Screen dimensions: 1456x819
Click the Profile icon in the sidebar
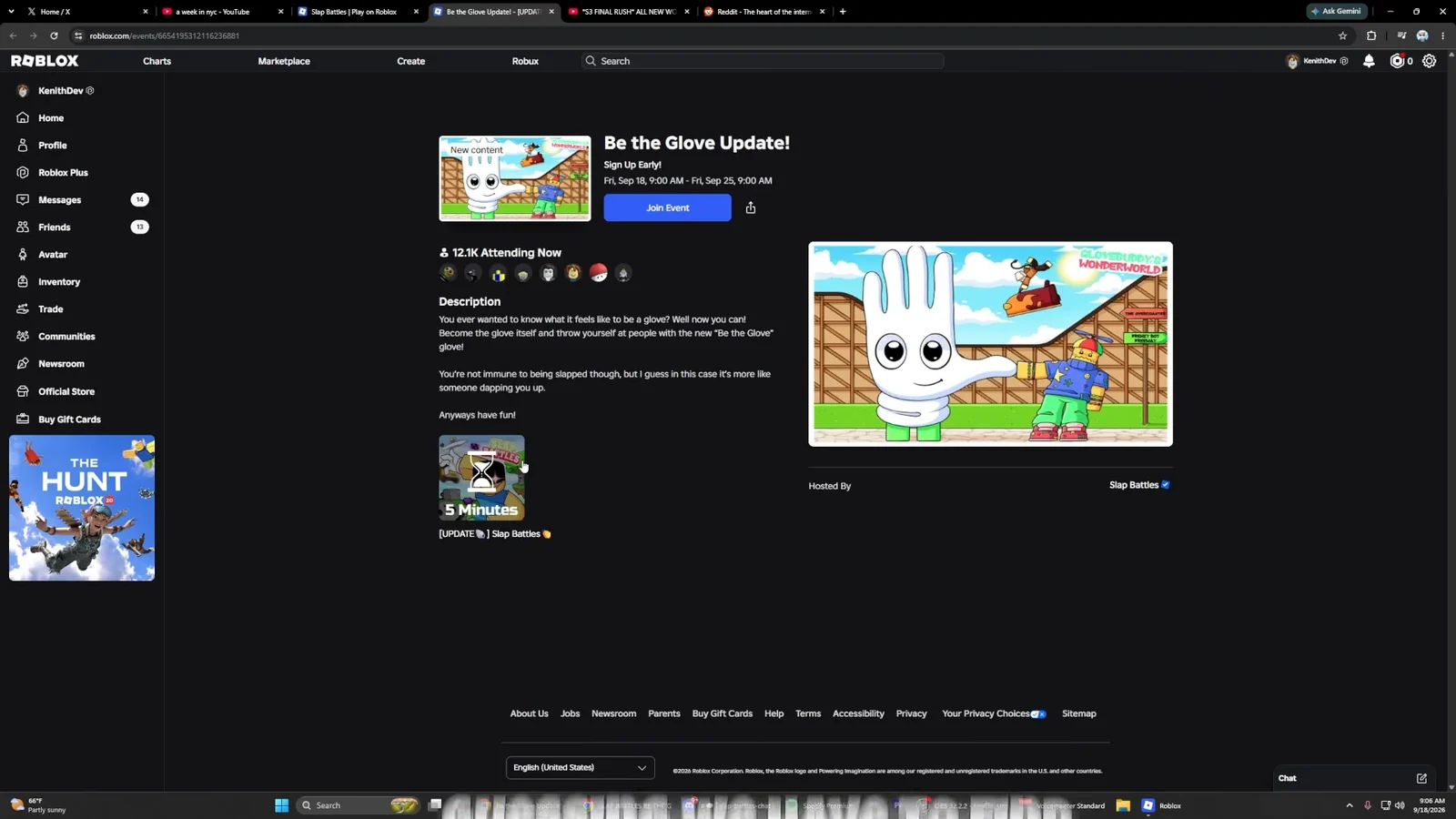pyautogui.click(x=23, y=146)
